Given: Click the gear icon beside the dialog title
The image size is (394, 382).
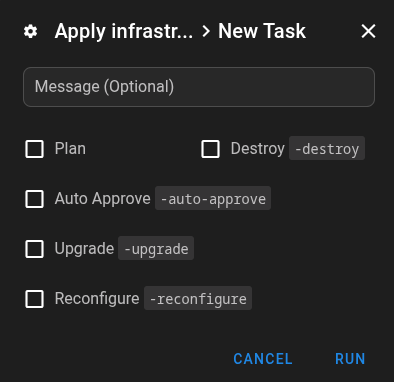Looking at the screenshot, I should pos(31,32).
